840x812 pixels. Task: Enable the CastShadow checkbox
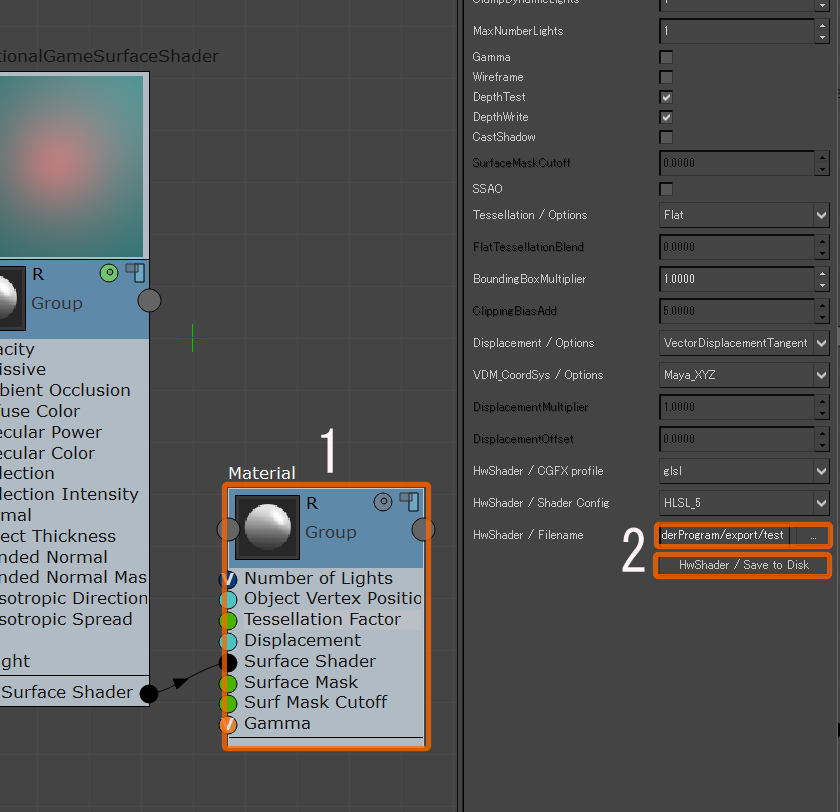[x=666, y=137]
